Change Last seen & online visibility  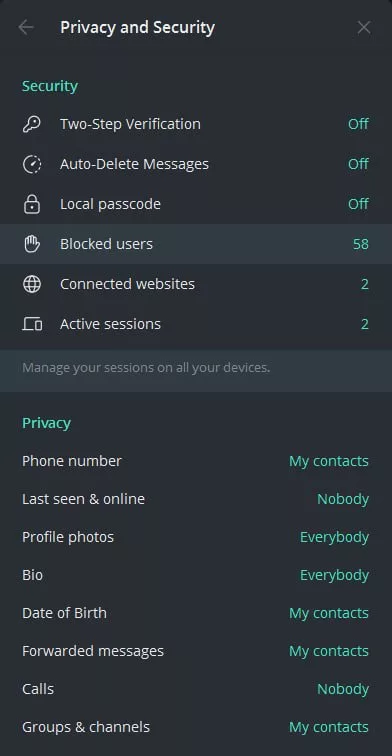coord(196,499)
